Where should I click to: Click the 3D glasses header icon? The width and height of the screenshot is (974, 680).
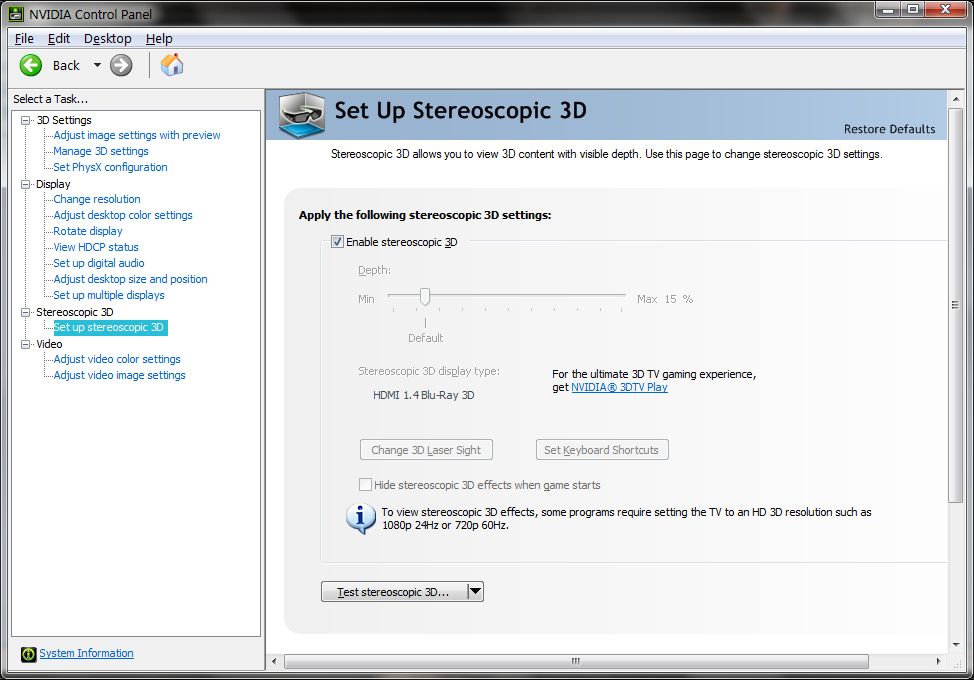point(301,115)
